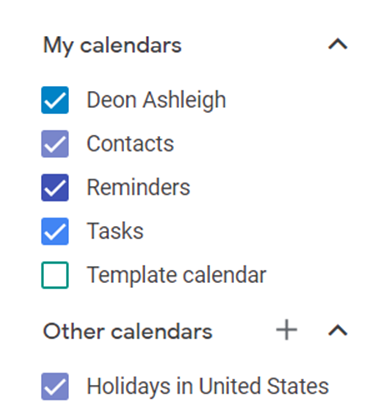Collapse the Other calendars section chevron

338,330
